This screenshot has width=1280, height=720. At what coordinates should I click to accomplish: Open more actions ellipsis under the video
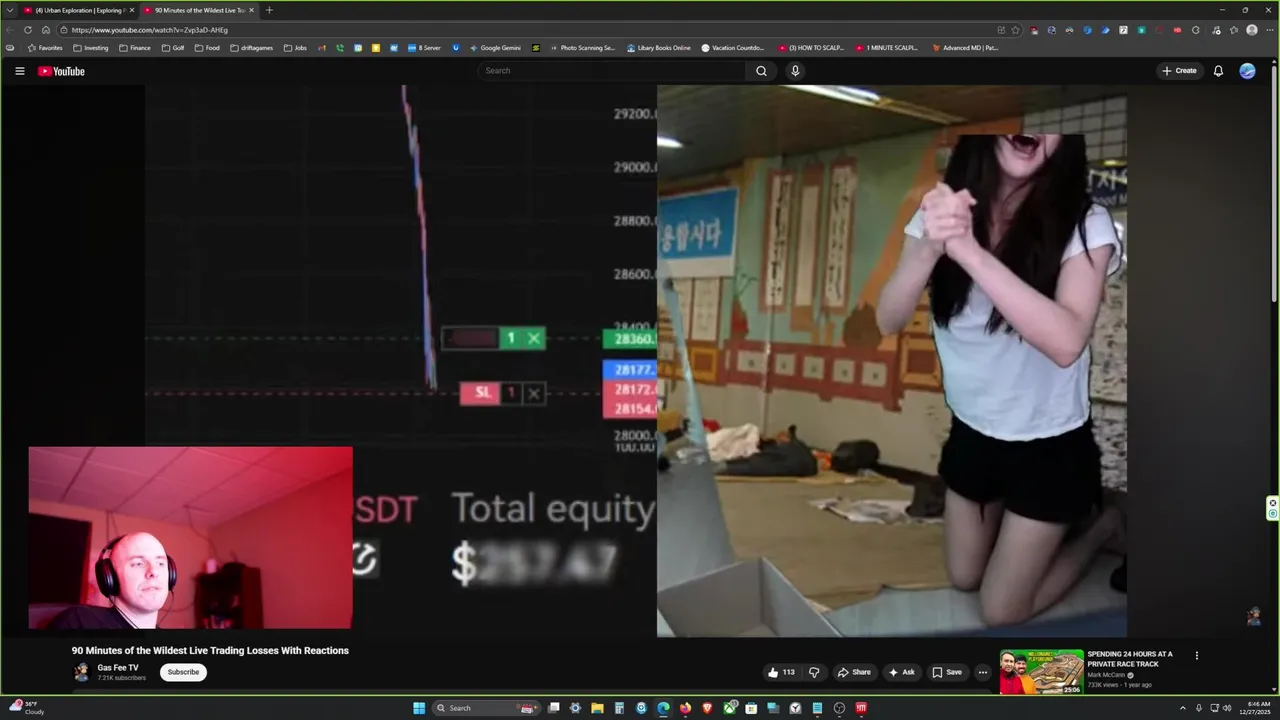(982, 672)
